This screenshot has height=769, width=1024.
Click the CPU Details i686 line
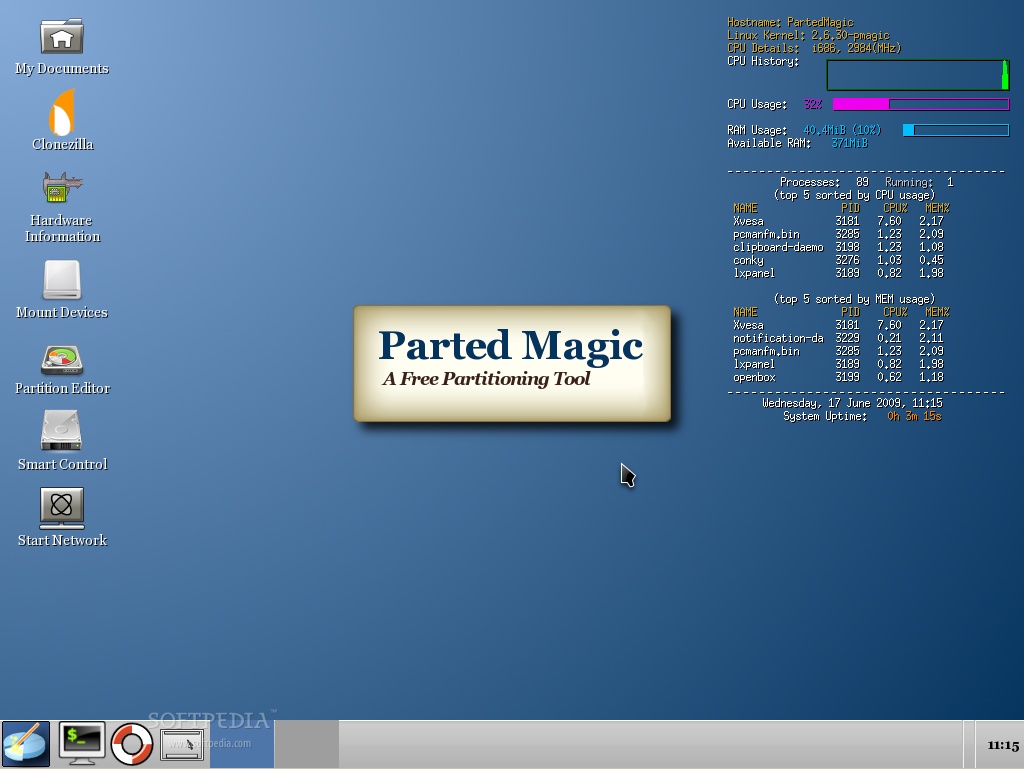pos(814,48)
